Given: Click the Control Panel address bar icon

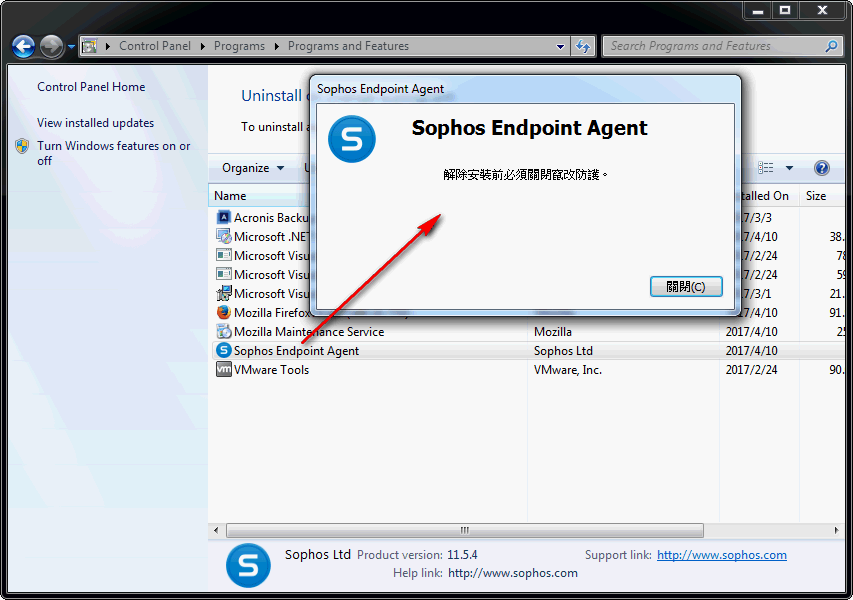Looking at the screenshot, I should click(x=89, y=46).
